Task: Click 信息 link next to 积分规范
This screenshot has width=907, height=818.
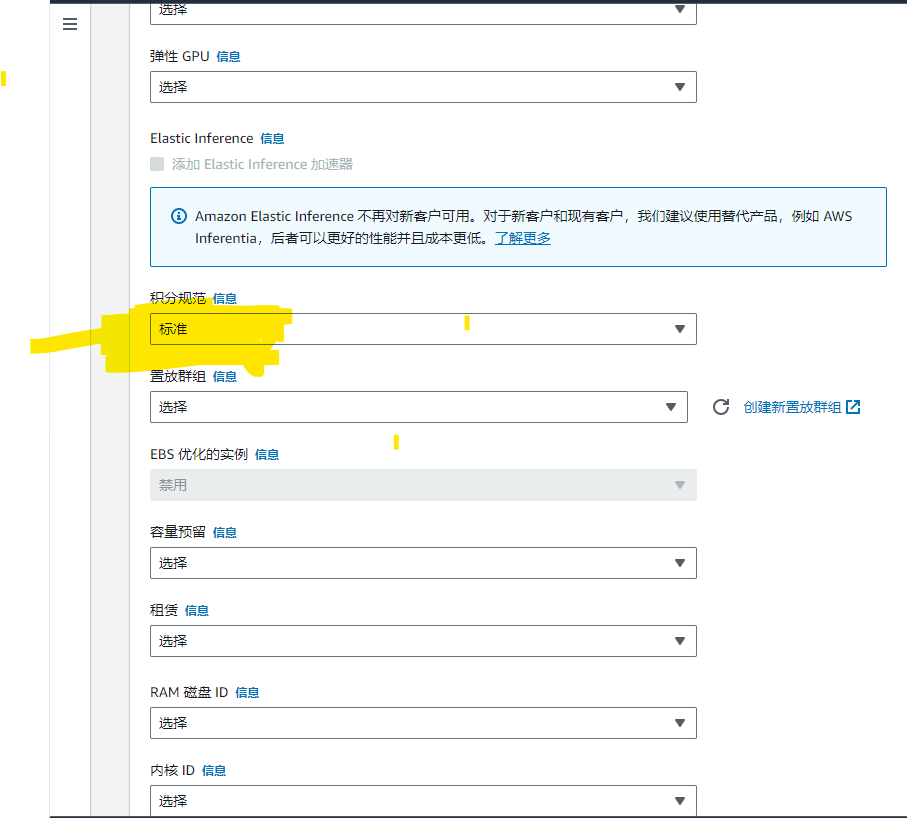Action: tap(225, 298)
